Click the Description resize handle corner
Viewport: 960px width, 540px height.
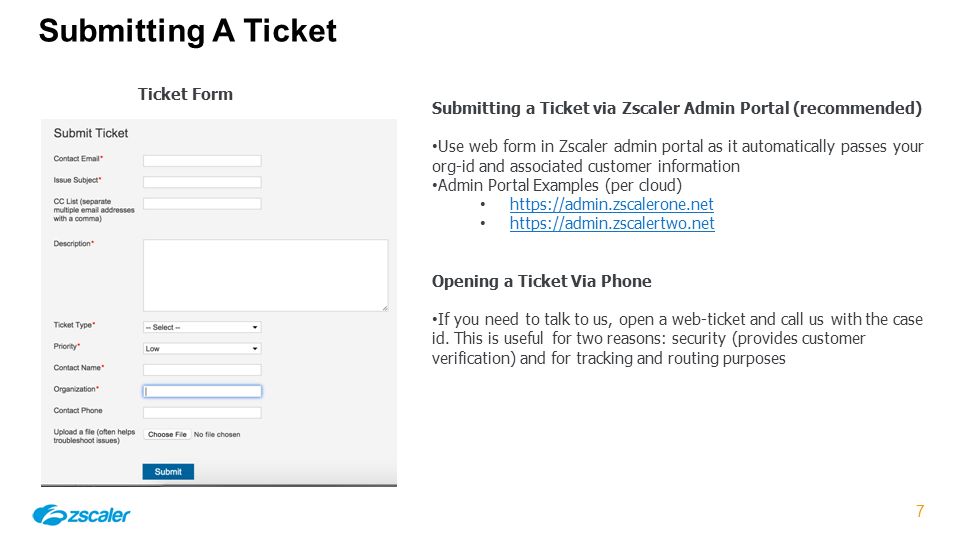(384, 308)
